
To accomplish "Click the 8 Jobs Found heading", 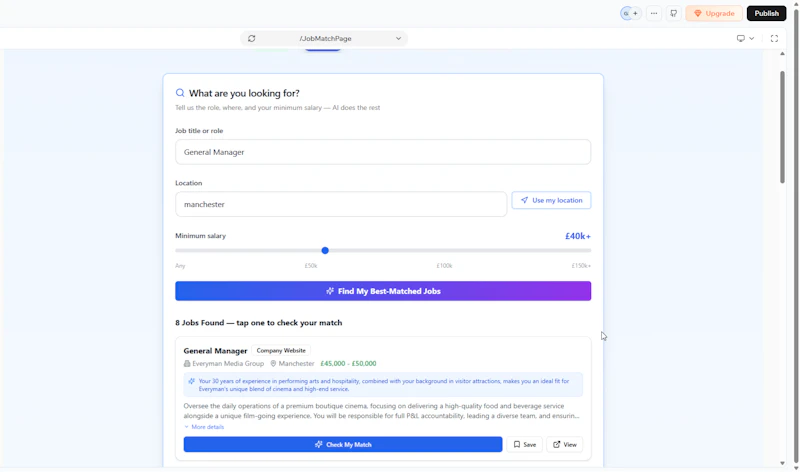I will click(x=259, y=323).
